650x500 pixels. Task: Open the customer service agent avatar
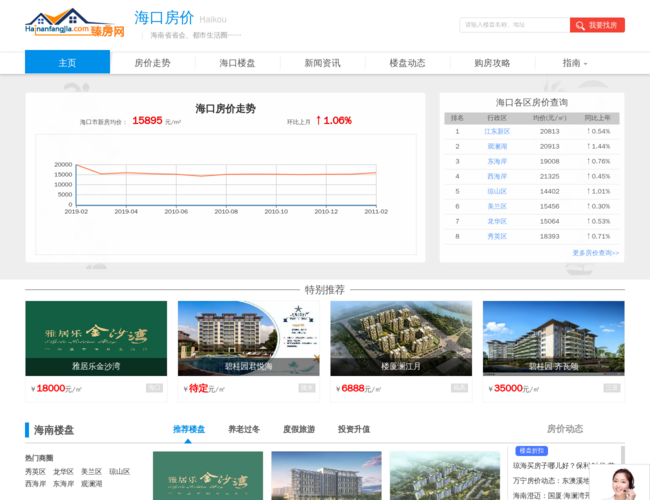pyautogui.click(x=621, y=483)
